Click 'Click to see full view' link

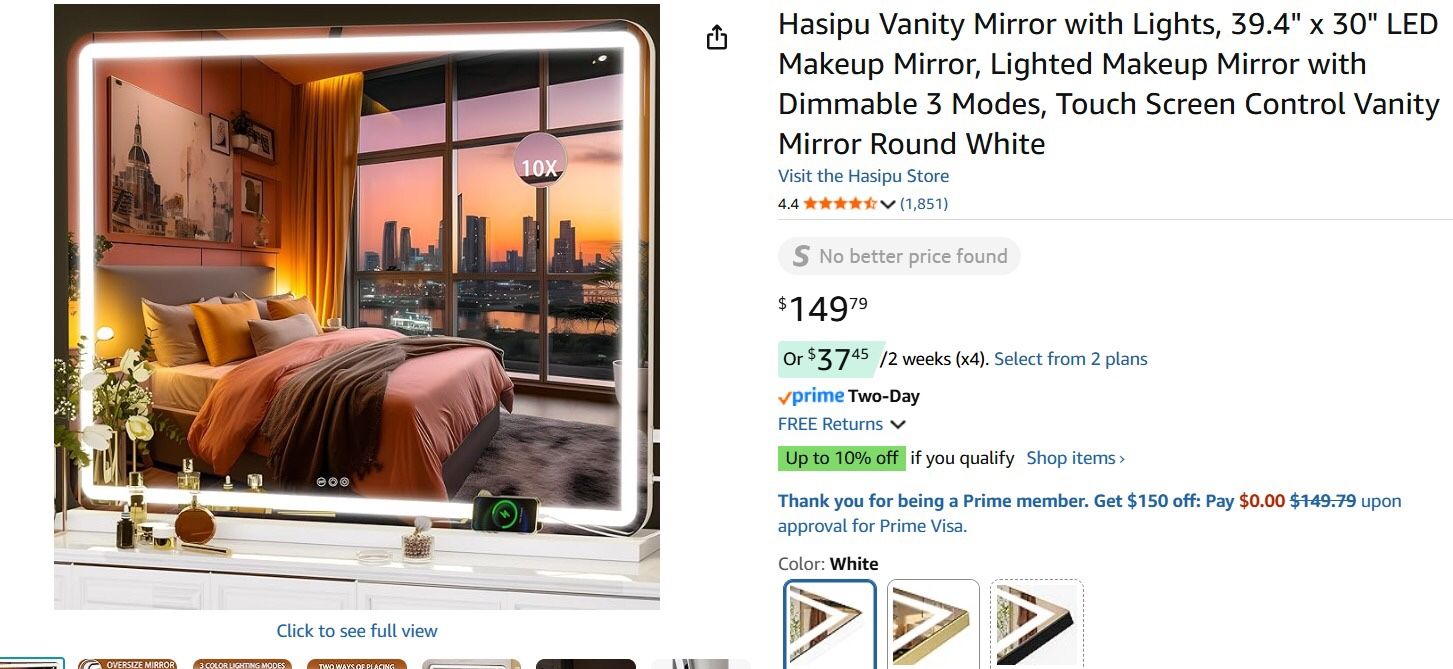(x=357, y=631)
